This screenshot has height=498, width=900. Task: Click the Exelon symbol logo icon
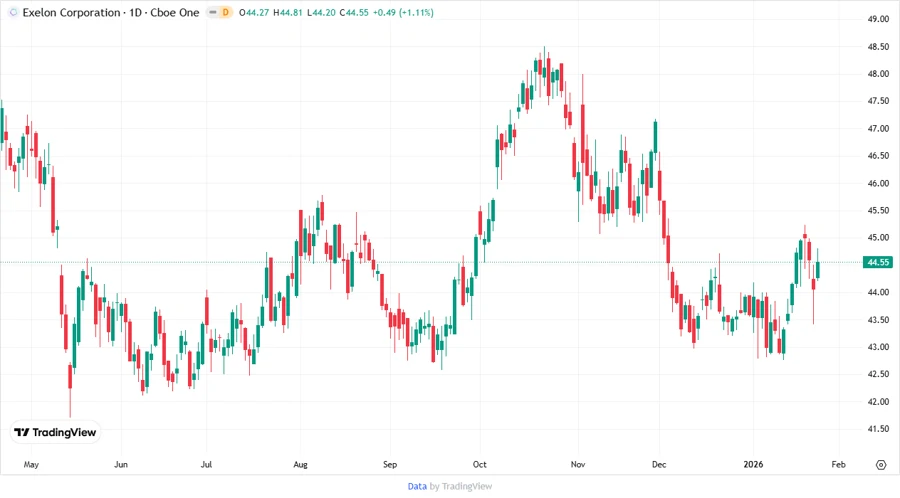coord(13,13)
